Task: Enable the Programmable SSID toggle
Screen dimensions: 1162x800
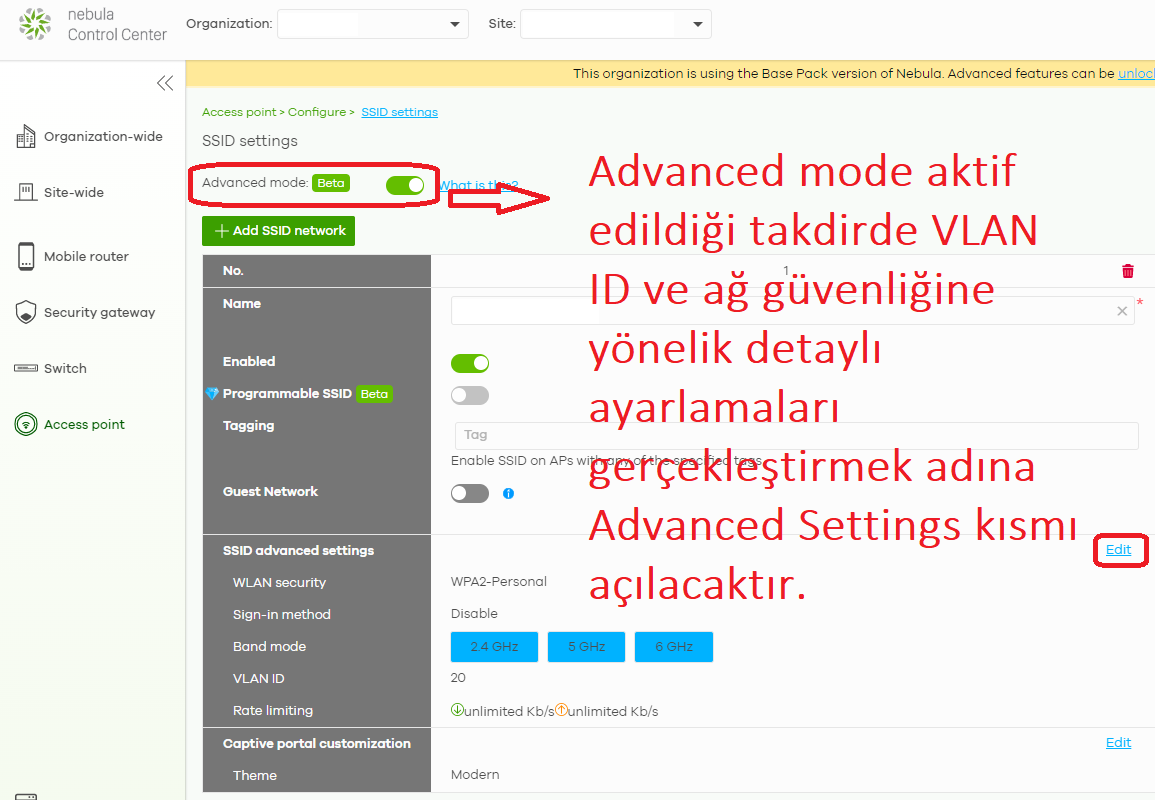Action: coord(469,395)
